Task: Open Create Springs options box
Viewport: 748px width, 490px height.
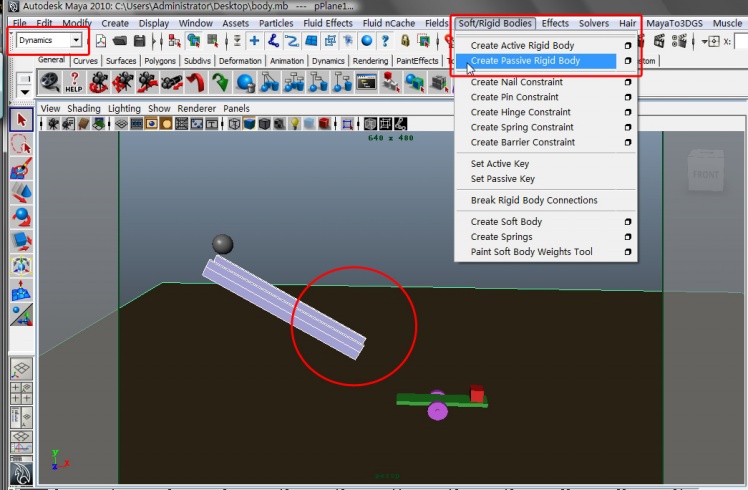Action: (628, 237)
